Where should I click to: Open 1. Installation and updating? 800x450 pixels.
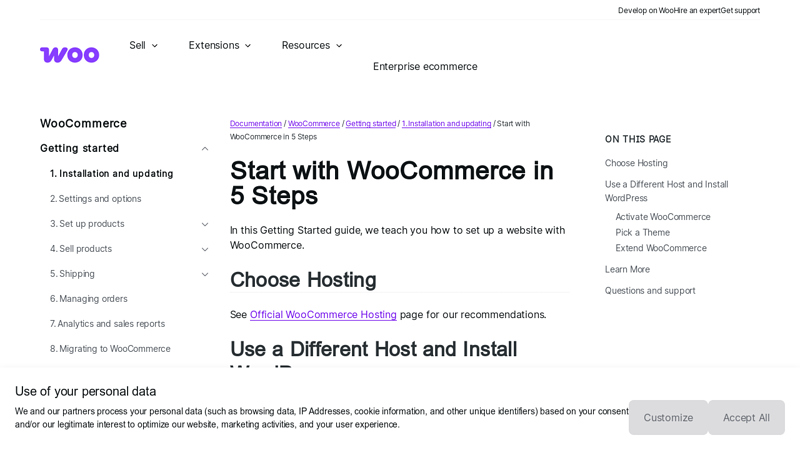[111, 173]
